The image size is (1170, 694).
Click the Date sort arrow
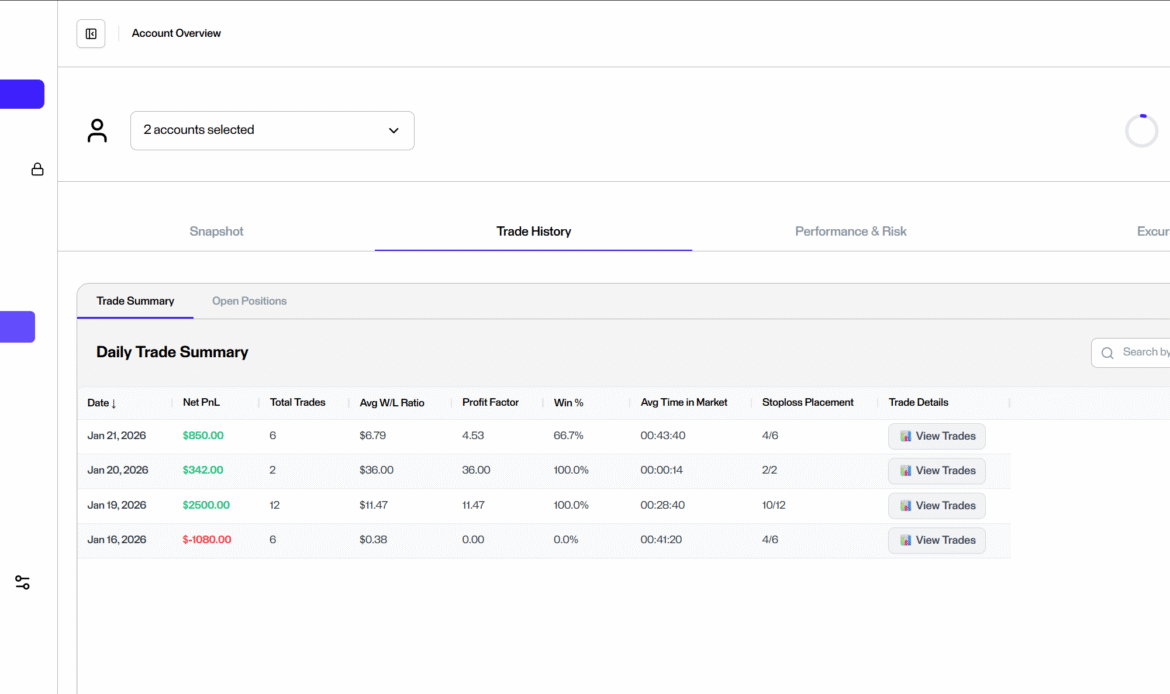[114, 403]
